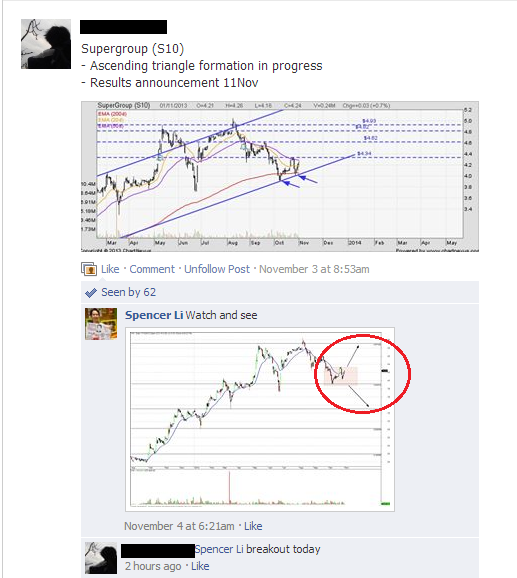Open Spencer Li's profile picture
The width and height of the screenshot is (517, 578).
pyautogui.click(x=101, y=324)
